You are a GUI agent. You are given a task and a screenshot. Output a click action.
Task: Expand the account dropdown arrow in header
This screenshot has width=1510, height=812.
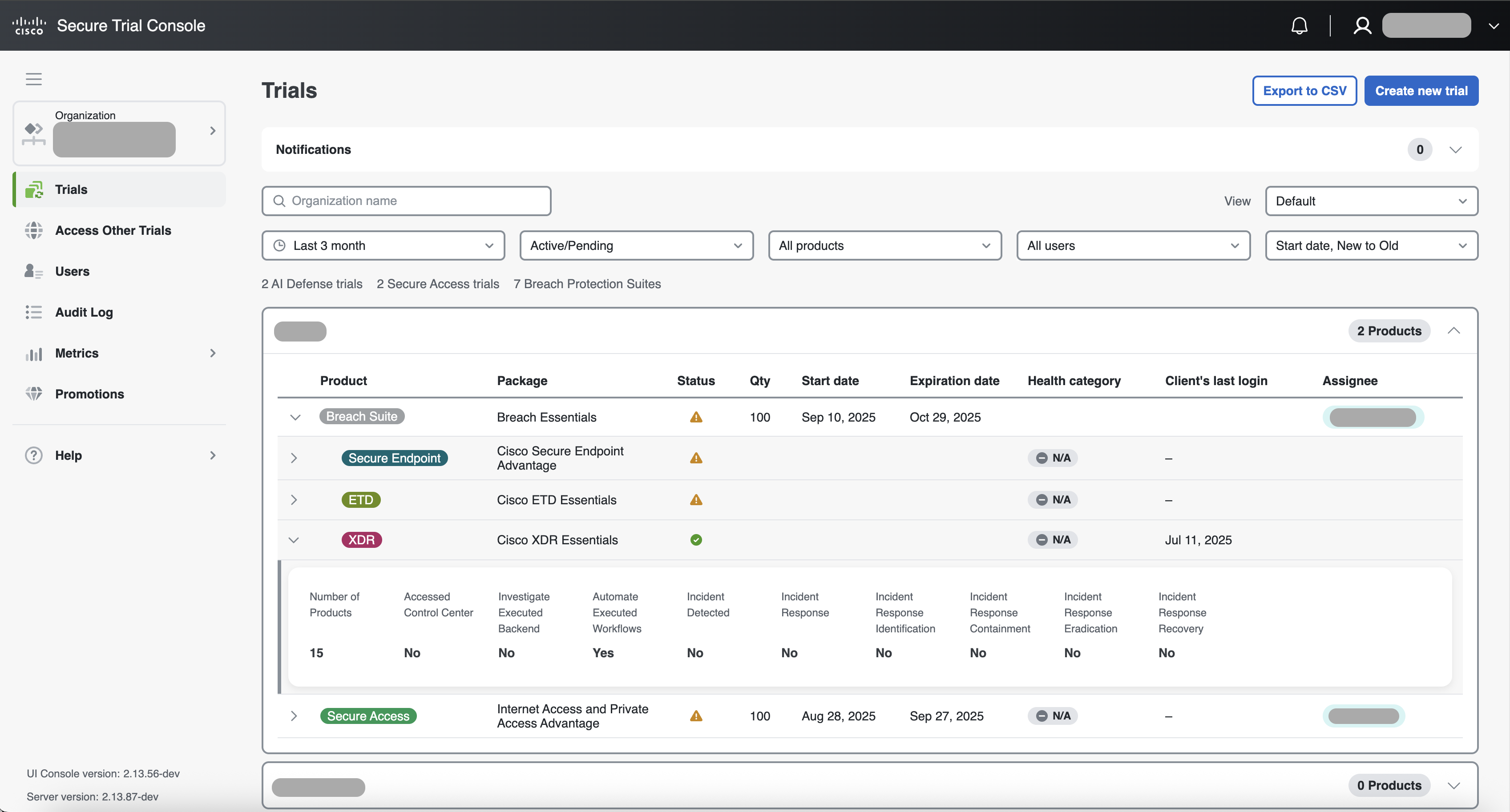click(x=1494, y=26)
